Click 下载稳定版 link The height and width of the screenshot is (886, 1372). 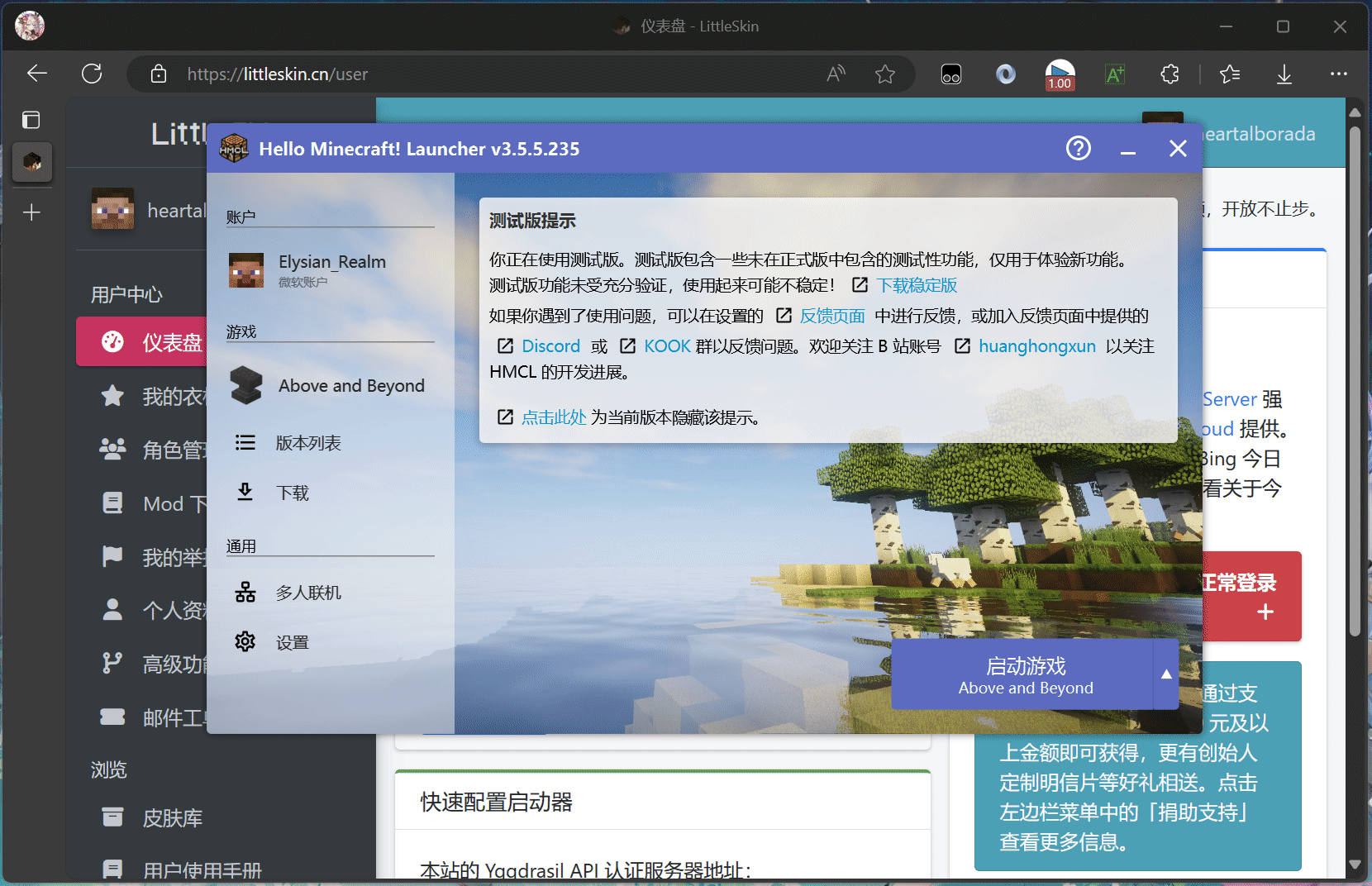point(916,286)
